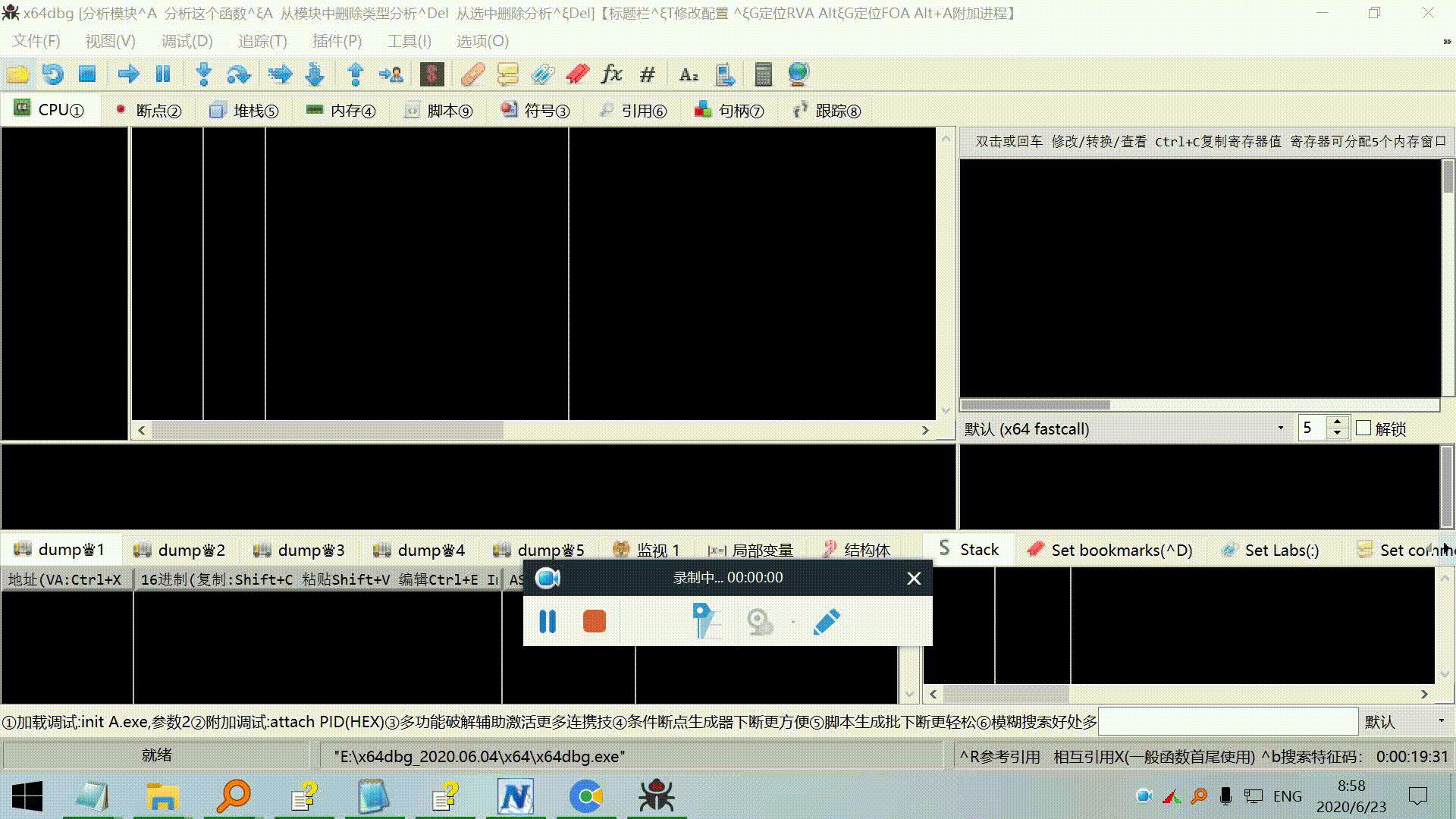Open the 视图(V) menu
The height and width of the screenshot is (819, 1456).
pos(110,41)
